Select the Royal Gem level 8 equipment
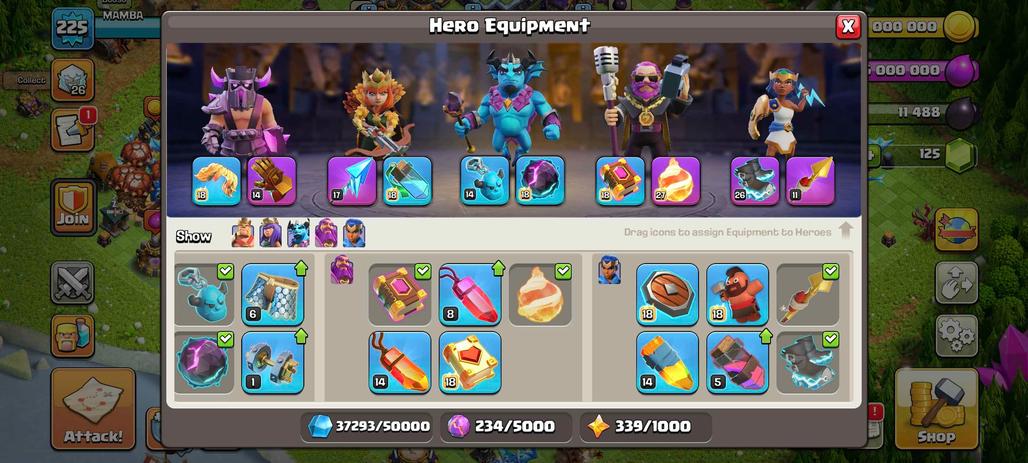Viewport: 1028px width, 463px height. 470,294
